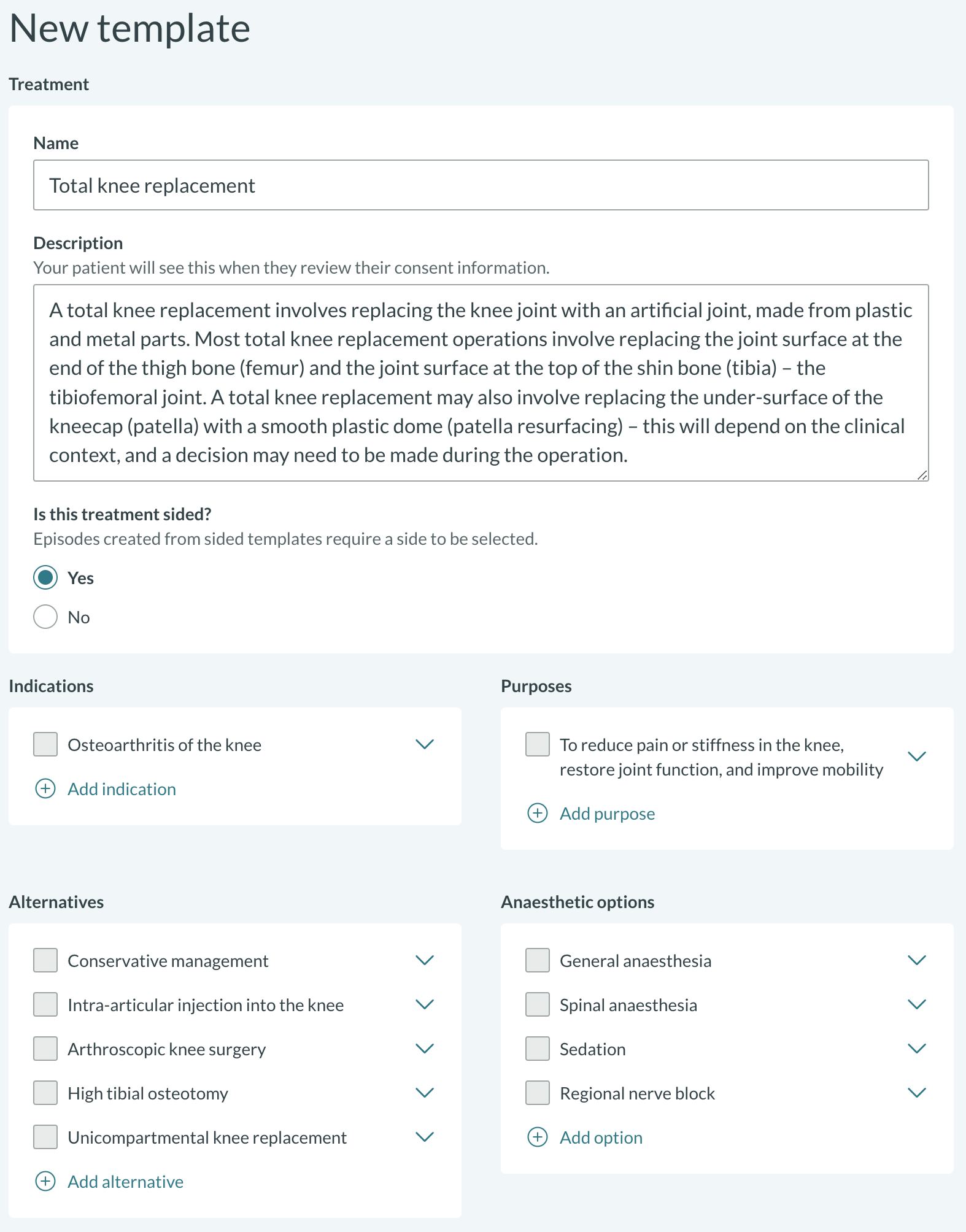This screenshot has height=1232, width=966.
Task: Select the Add purpose link
Action: [606, 813]
